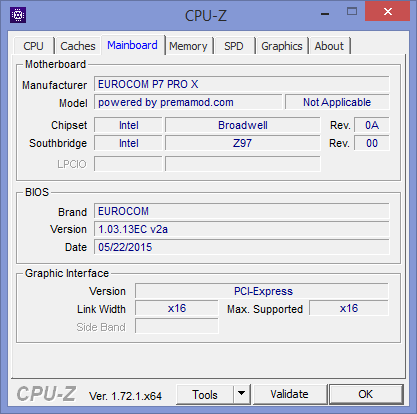This screenshot has height=414, width=417.
Task: Click the OK button
Action: coord(366,394)
